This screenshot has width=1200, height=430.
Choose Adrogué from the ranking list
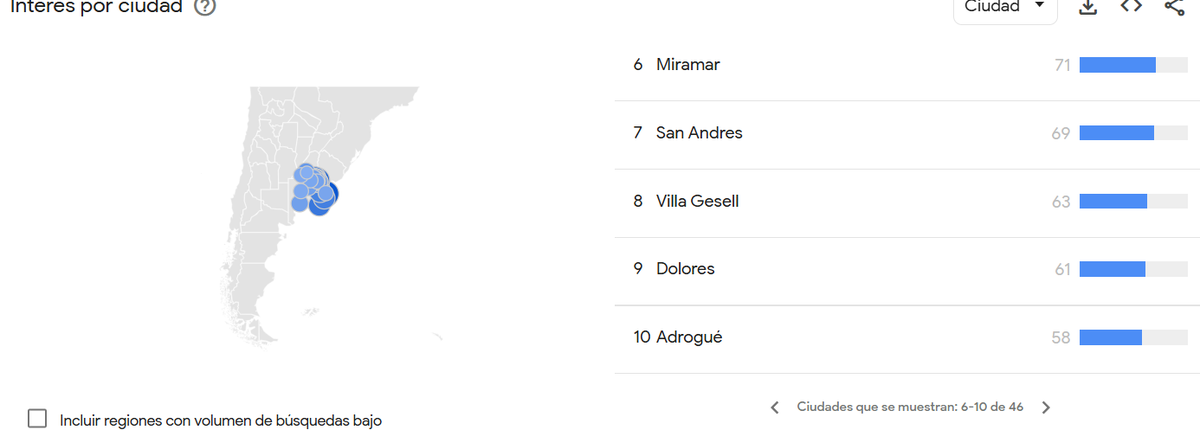pyautogui.click(x=689, y=337)
